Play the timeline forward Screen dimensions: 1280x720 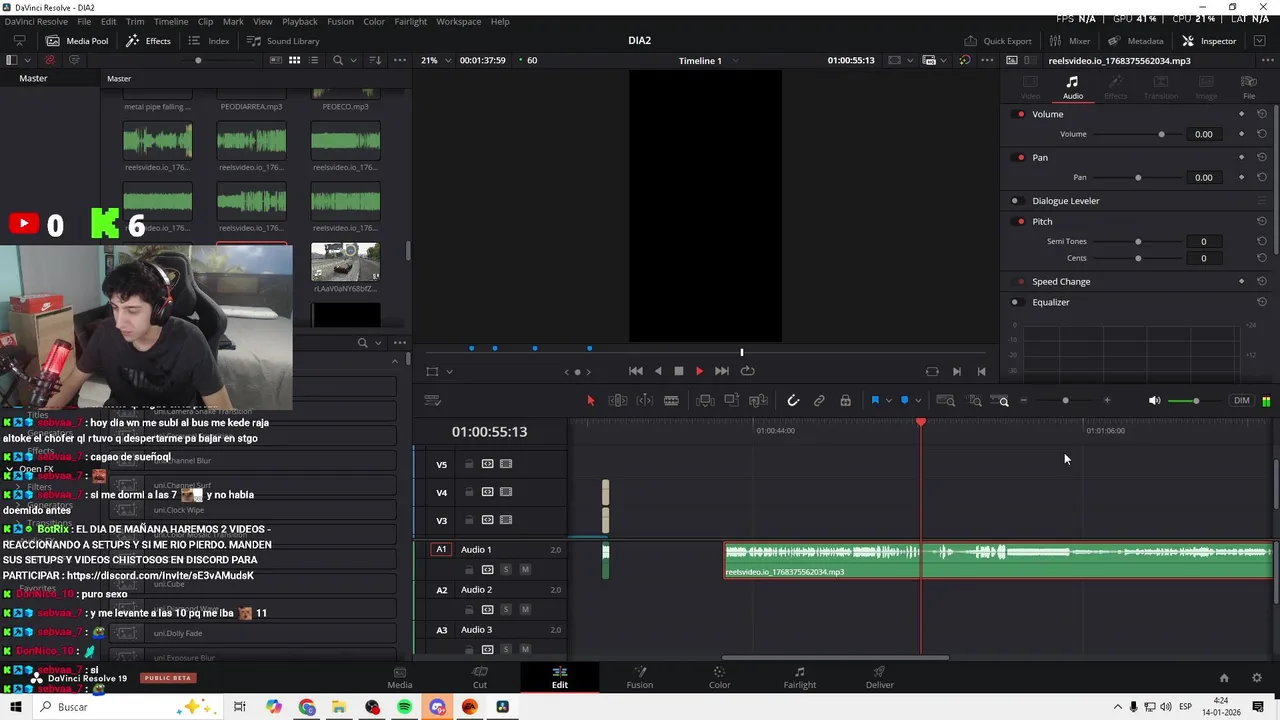click(699, 371)
